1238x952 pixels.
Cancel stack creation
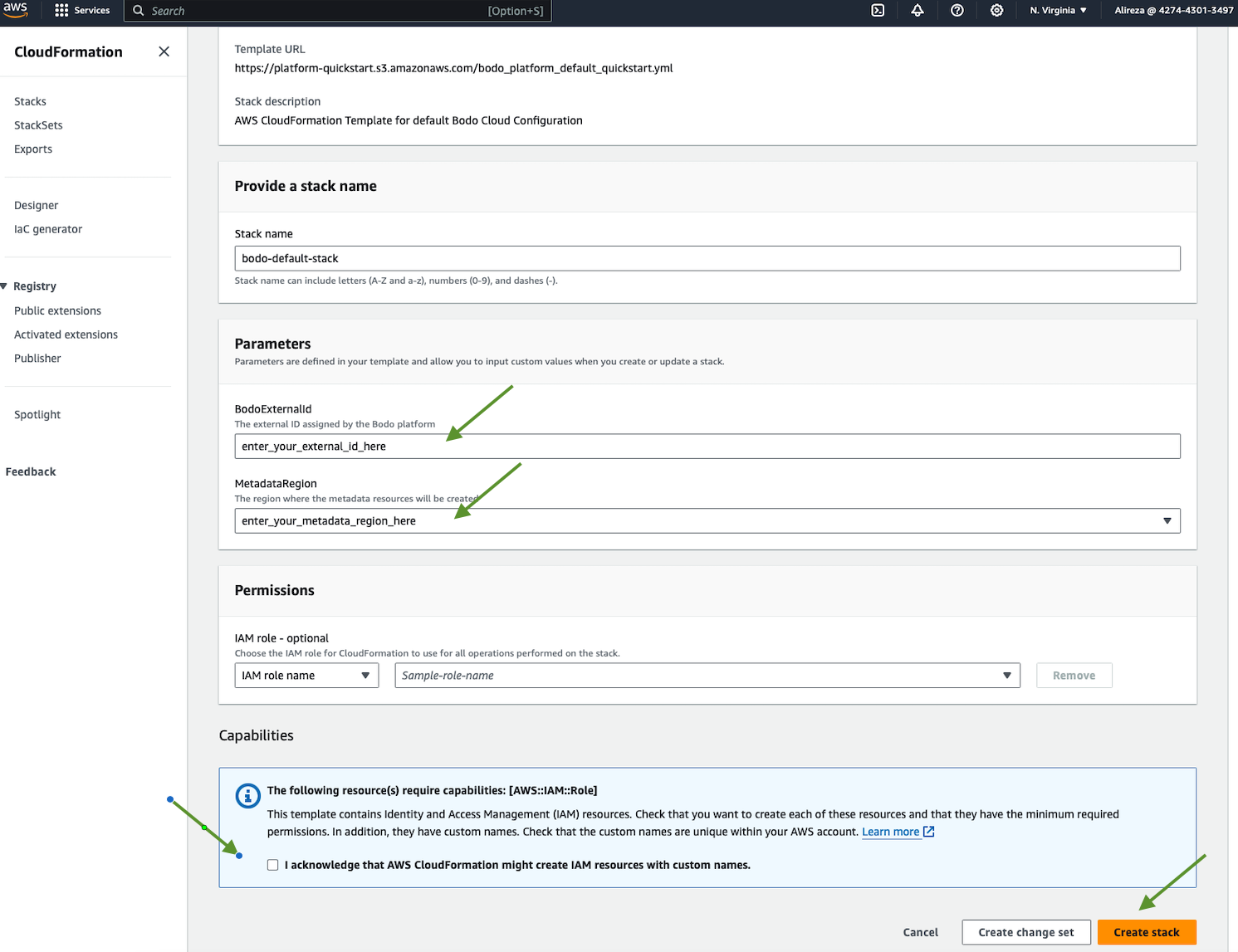pos(921,932)
